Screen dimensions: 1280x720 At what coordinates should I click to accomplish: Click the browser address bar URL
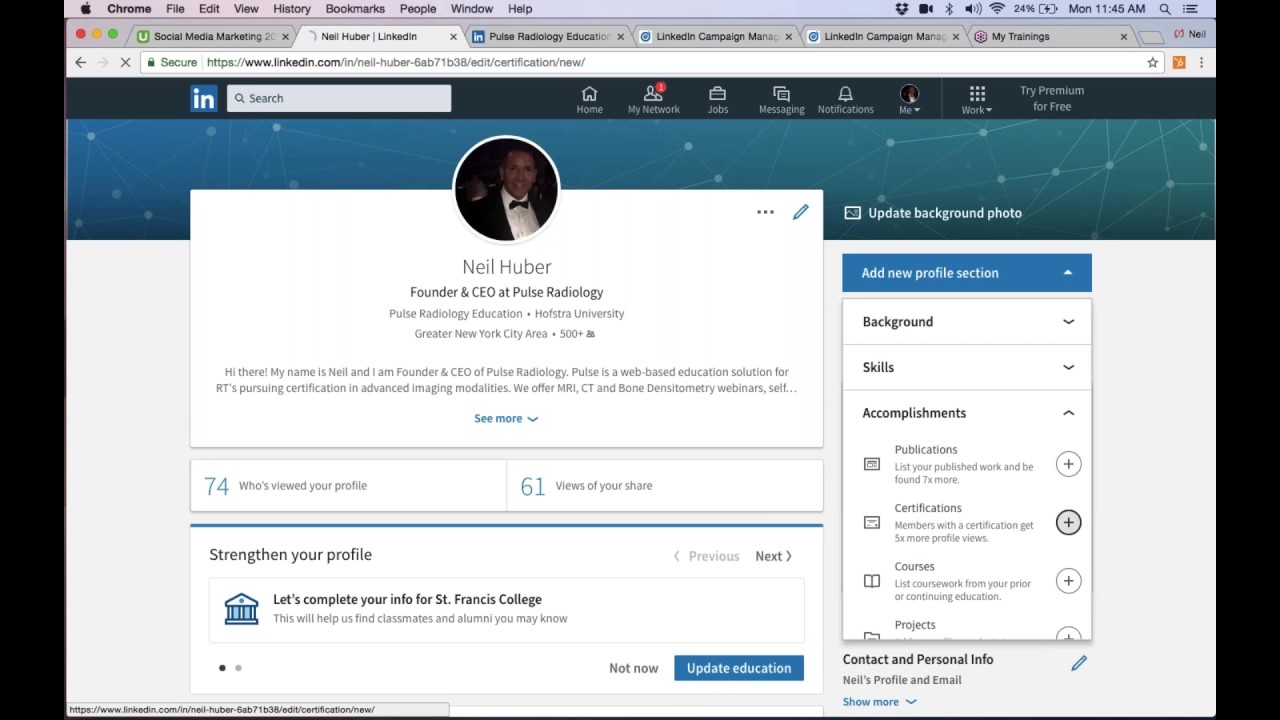pos(395,62)
